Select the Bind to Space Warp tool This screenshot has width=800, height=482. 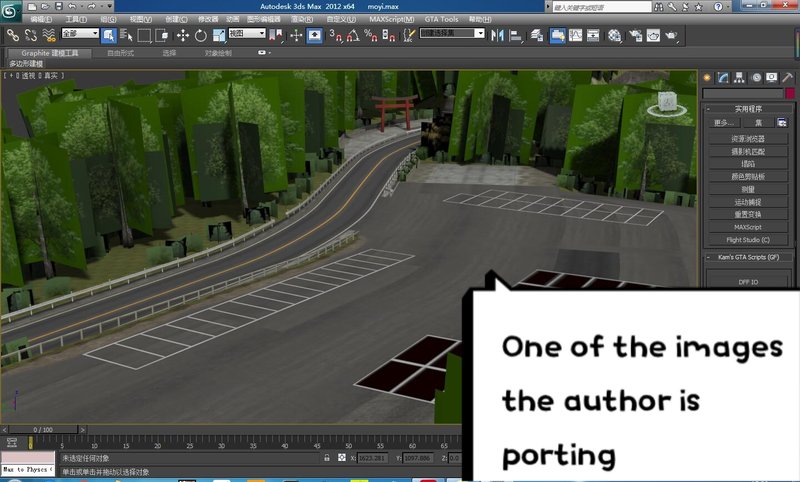(49, 35)
